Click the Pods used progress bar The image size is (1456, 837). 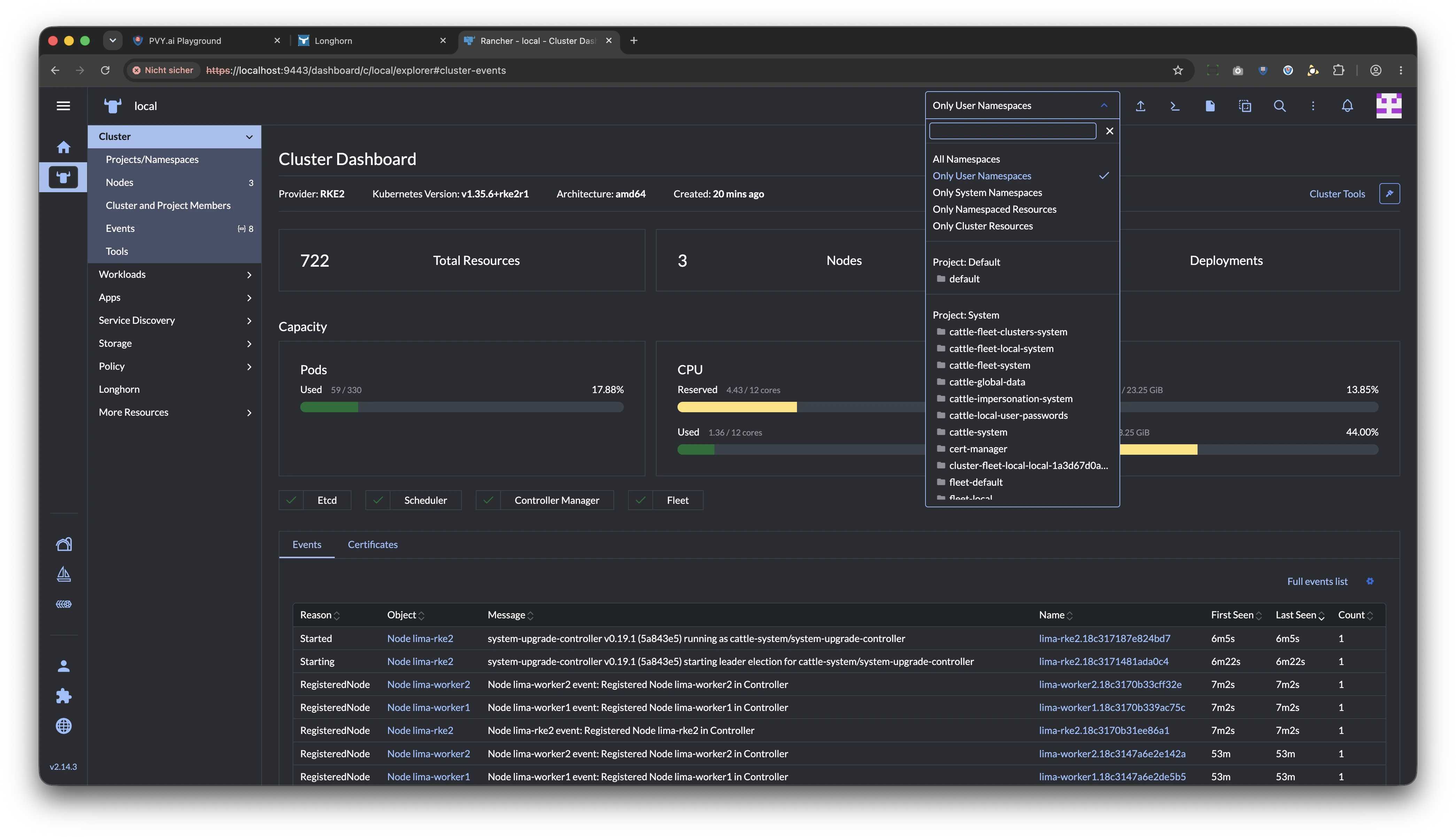[462, 407]
